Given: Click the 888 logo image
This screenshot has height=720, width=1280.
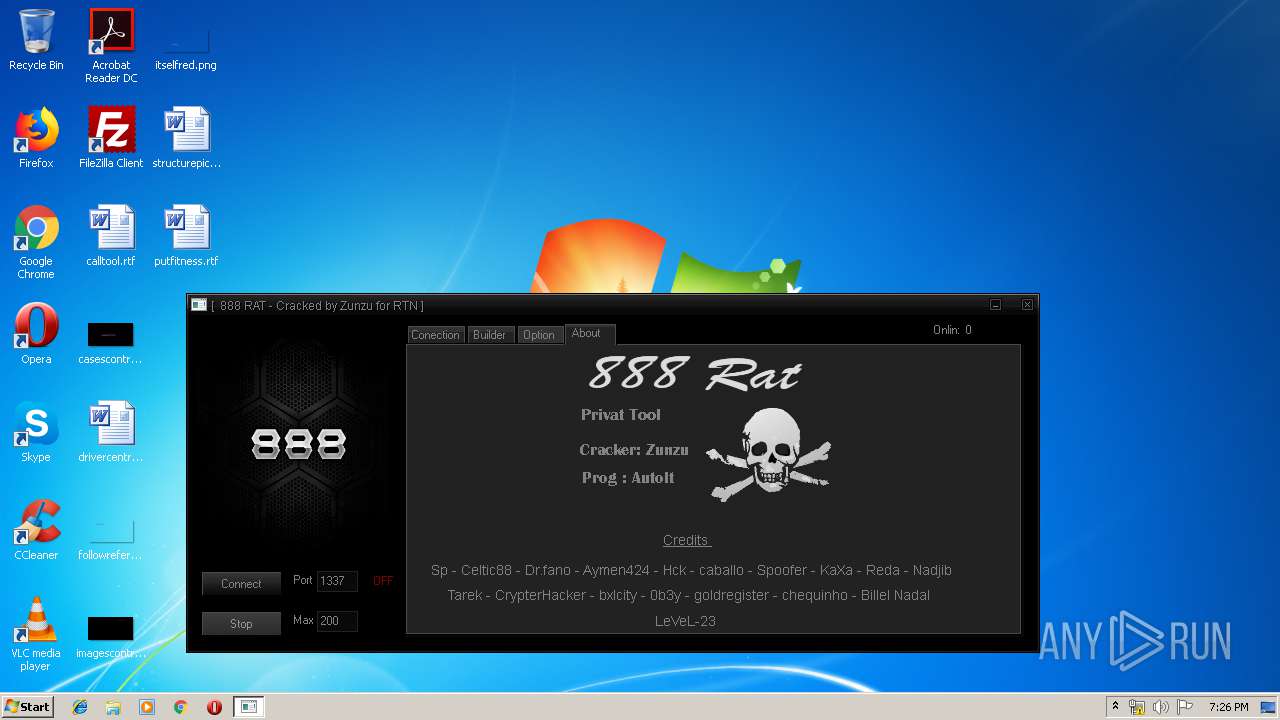Looking at the screenshot, I should (x=299, y=444).
